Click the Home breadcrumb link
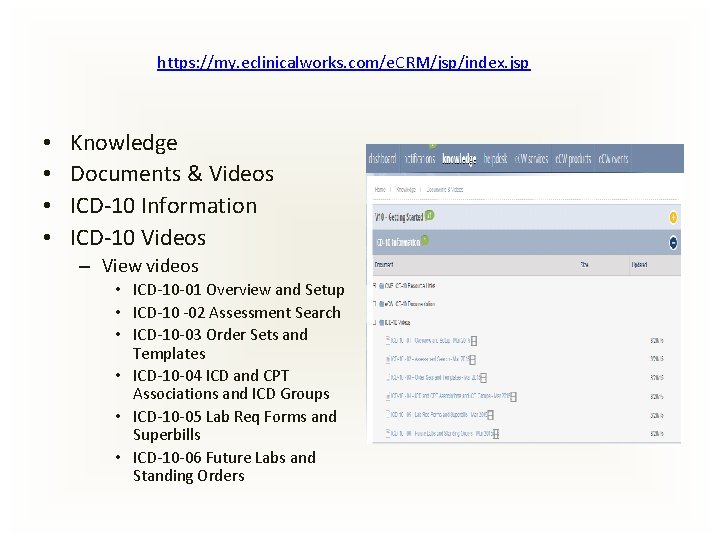 click(x=380, y=189)
